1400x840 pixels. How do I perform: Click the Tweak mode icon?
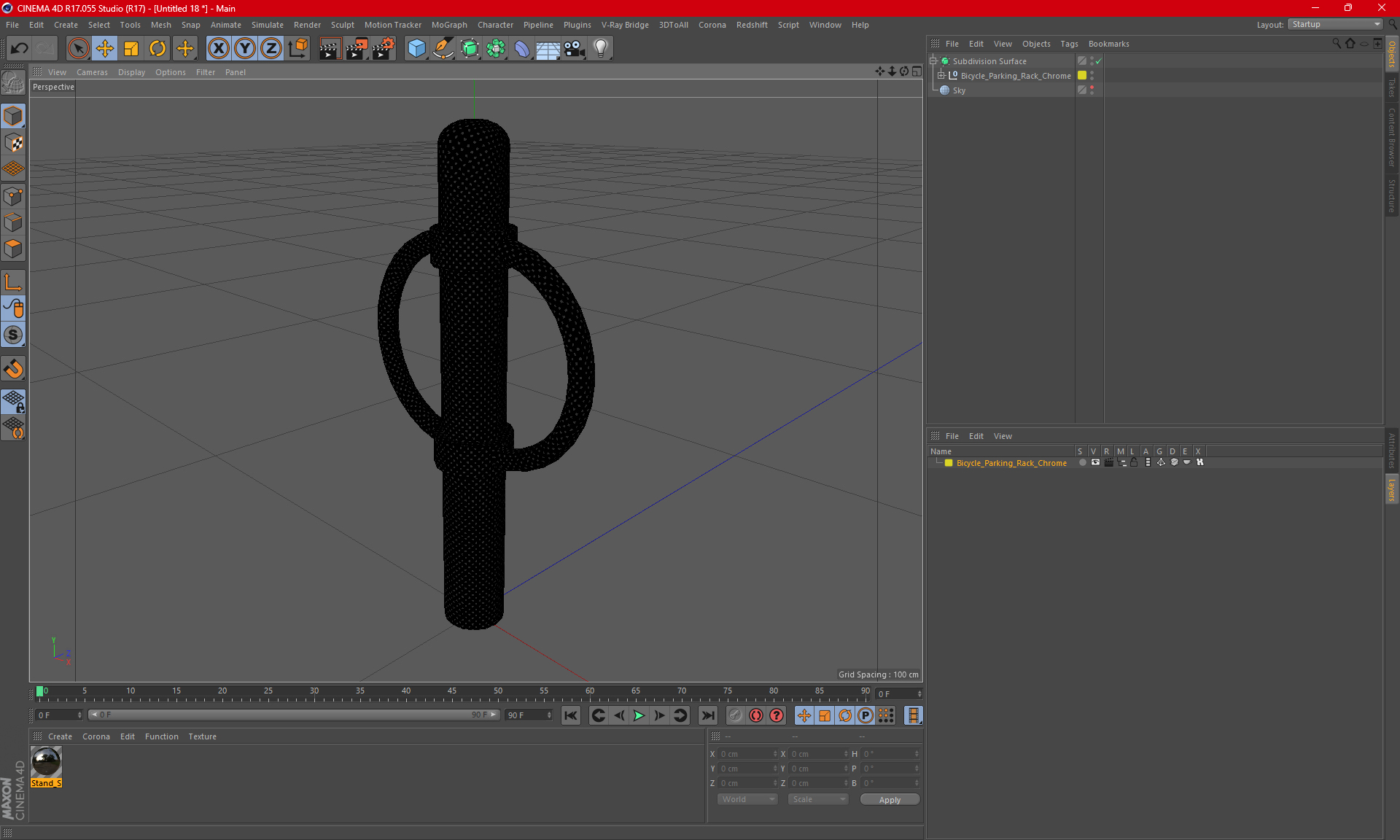point(13,308)
